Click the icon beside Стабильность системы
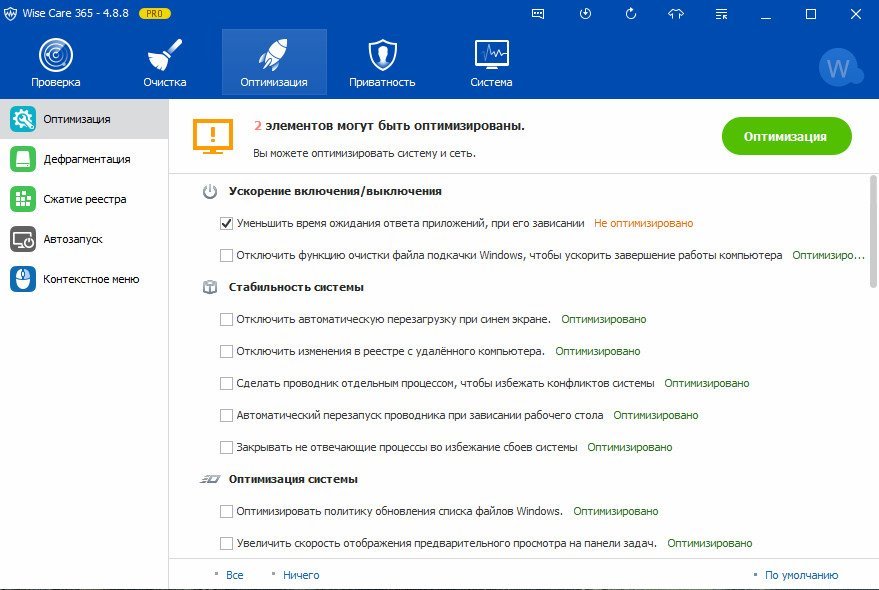Screen dimensions: 879x590 coord(210,288)
